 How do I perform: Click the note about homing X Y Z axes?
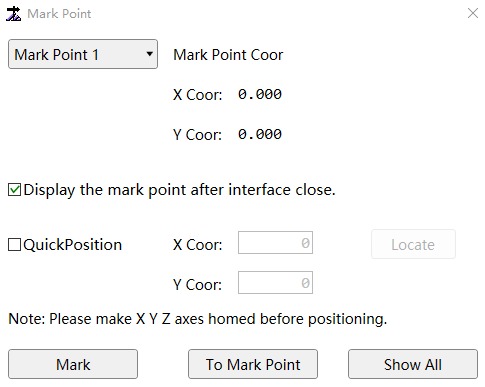pyautogui.click(x=198, y=319)
